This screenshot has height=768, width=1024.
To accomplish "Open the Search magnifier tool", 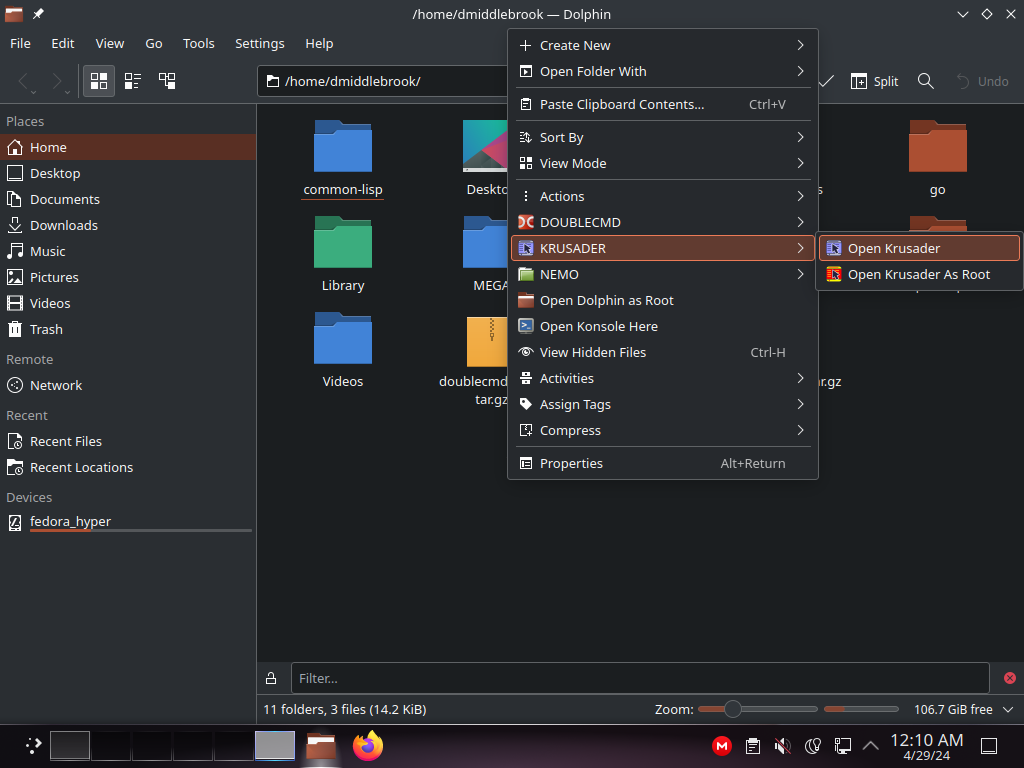I will pos(925,81).
